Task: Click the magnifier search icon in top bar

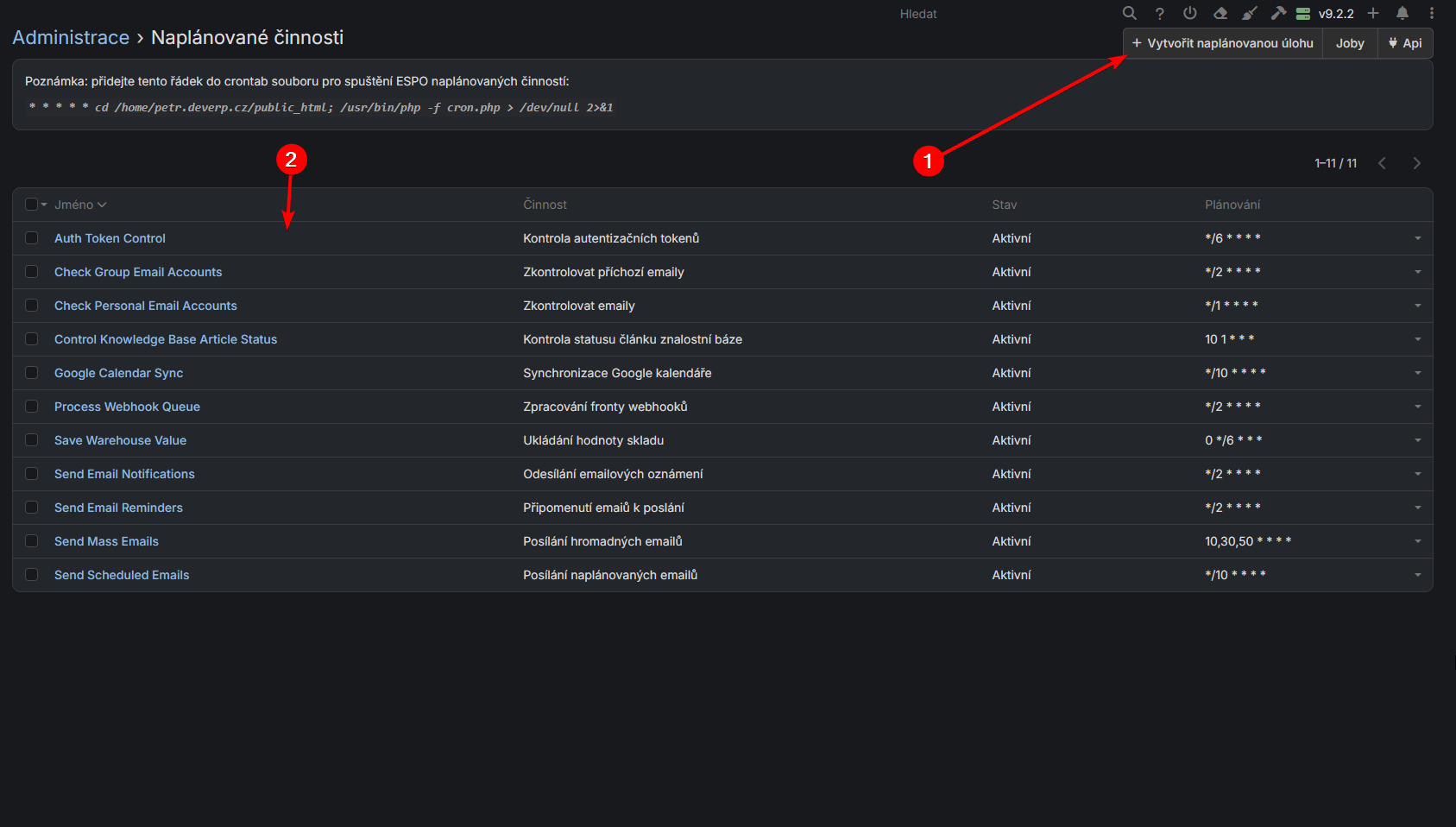Action: (x=1129, y=13)
